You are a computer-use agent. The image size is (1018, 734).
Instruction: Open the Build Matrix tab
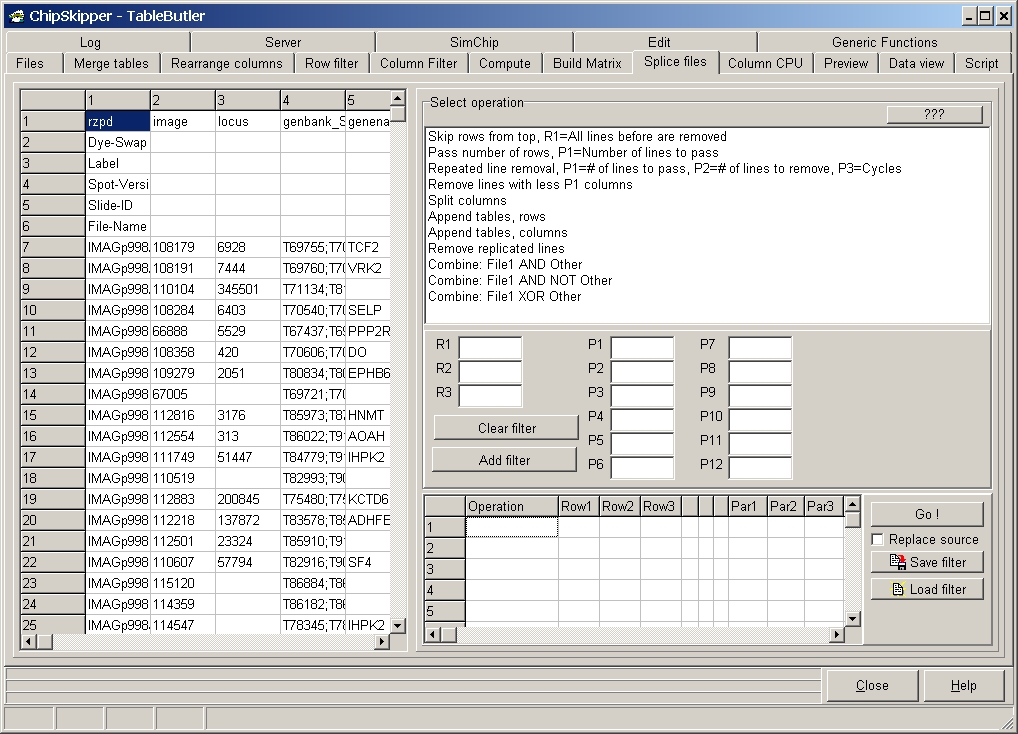587,63
